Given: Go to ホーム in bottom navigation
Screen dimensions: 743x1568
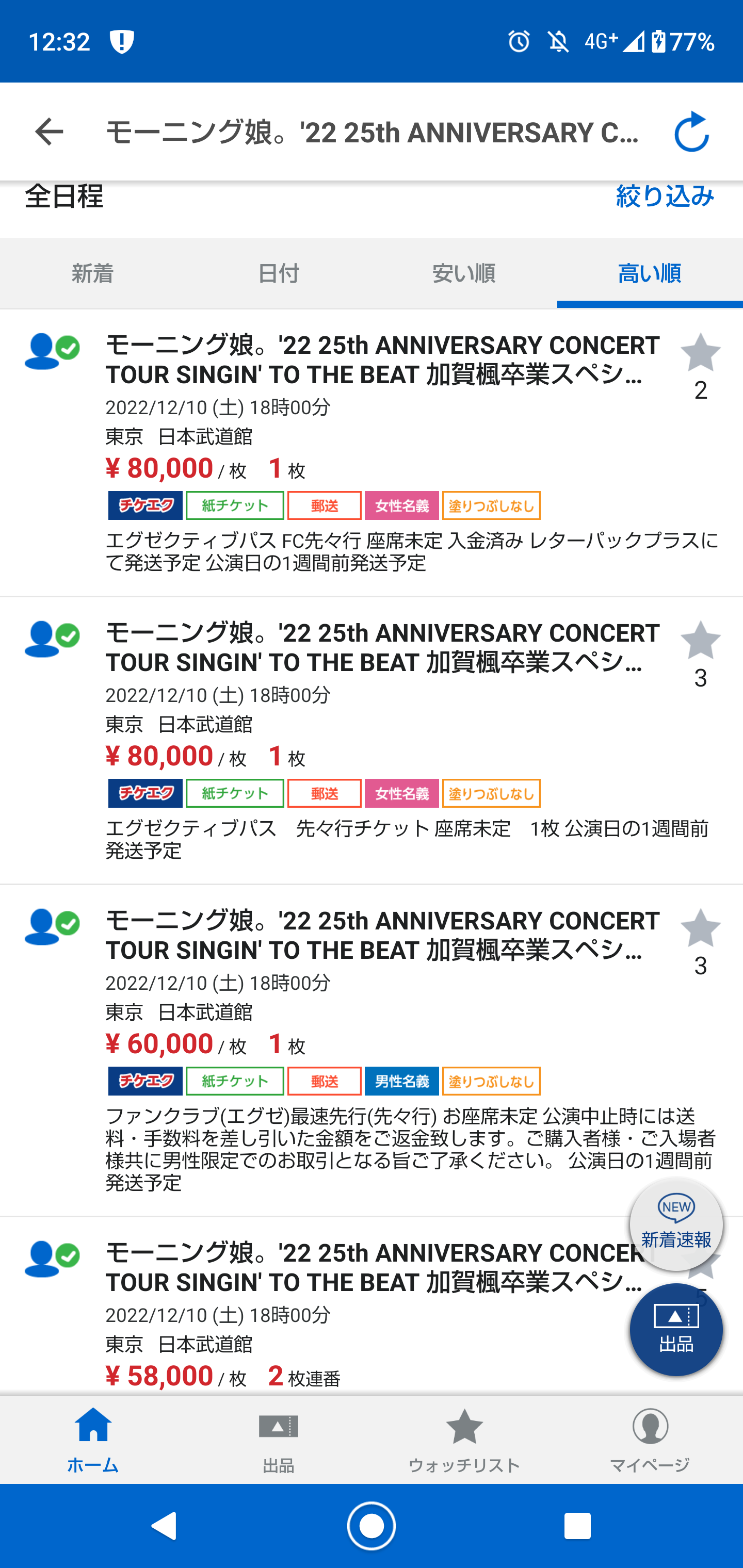Looking at the screenshot, I should [92, 1440].
